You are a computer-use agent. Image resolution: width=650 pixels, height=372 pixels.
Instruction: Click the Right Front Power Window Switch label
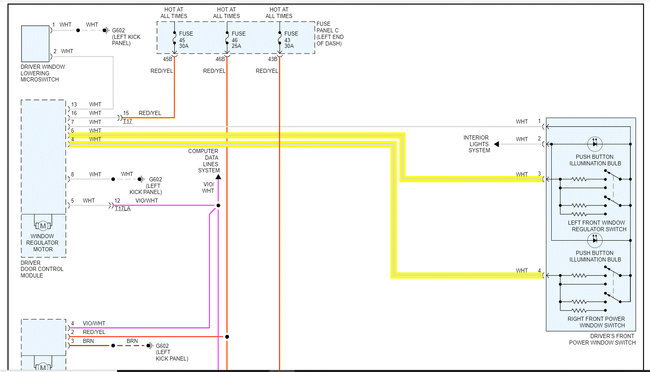coord(596,322)
